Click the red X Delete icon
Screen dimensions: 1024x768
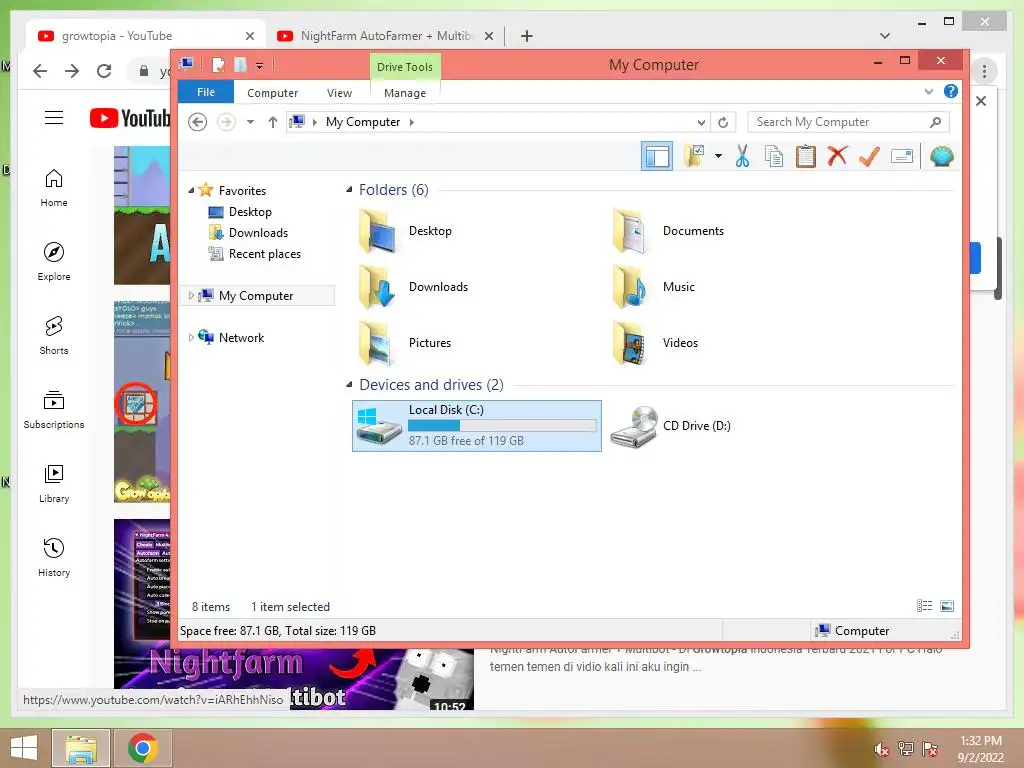[837, 157]
